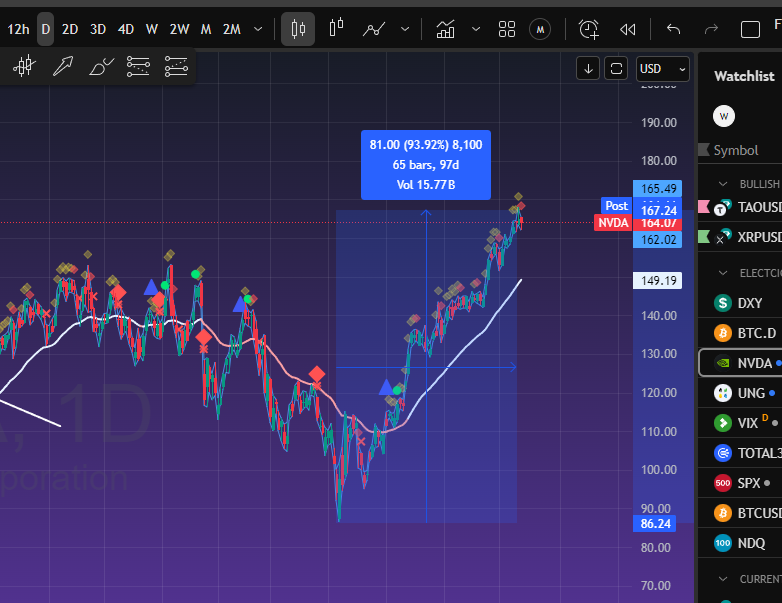Collapse the BULLISH watchlist section

(723, 184)
